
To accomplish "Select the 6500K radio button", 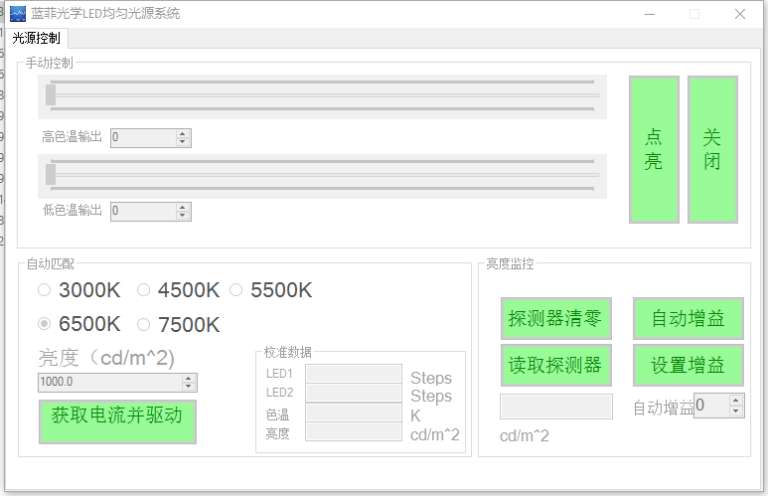I will 44,324.
